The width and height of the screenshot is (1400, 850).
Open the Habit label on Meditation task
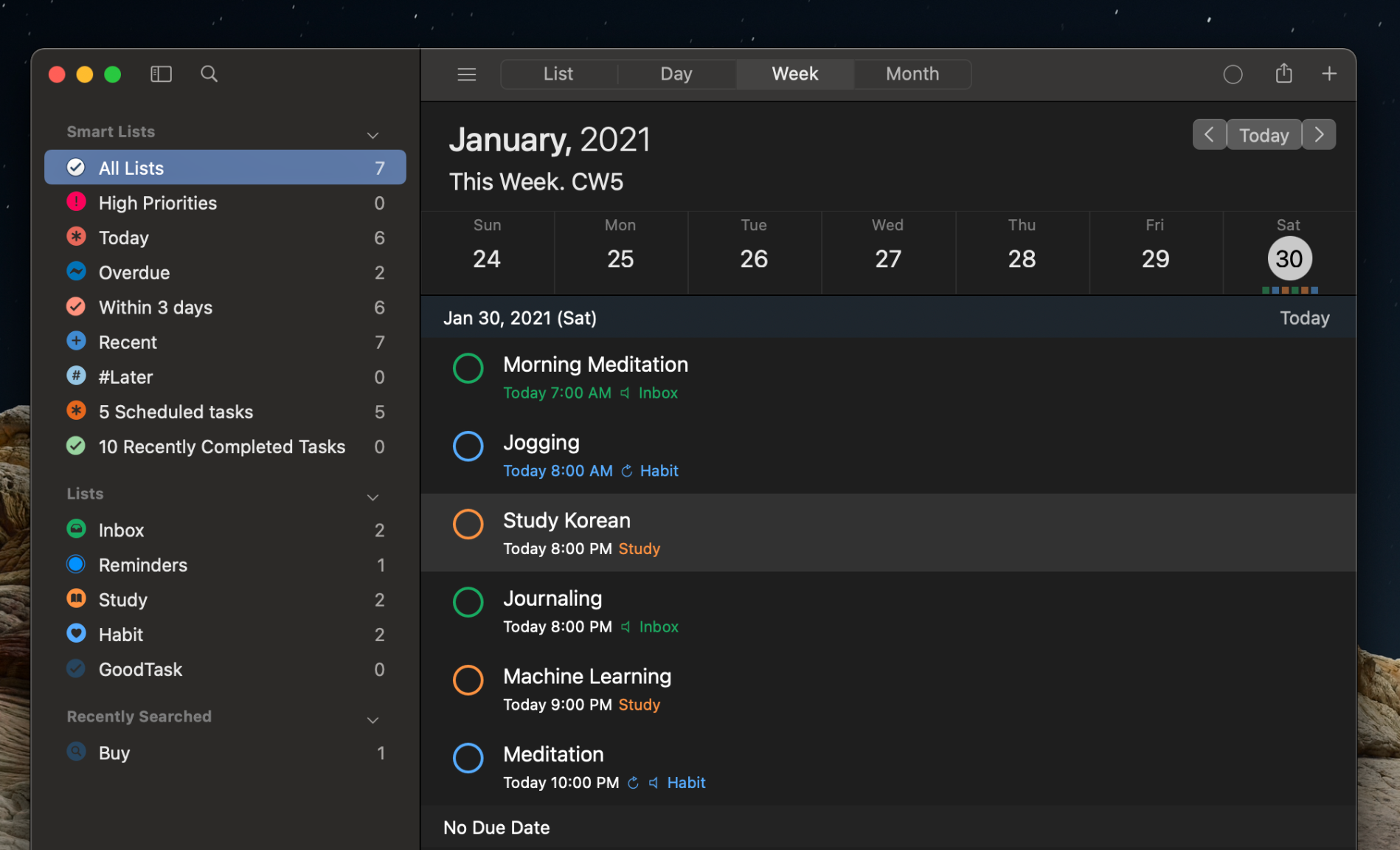[x=685, y=782]
